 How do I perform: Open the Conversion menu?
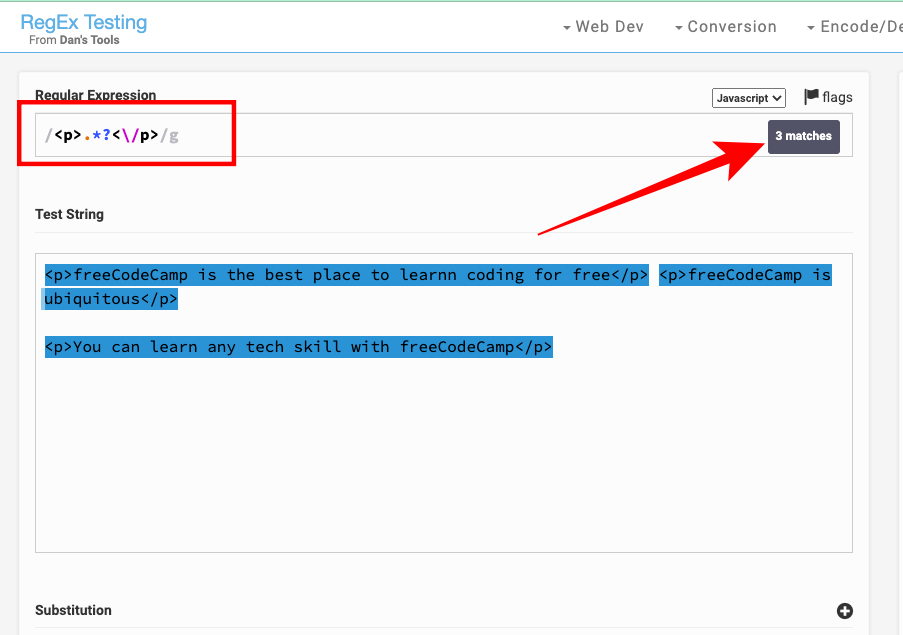(x=731, y=27)
